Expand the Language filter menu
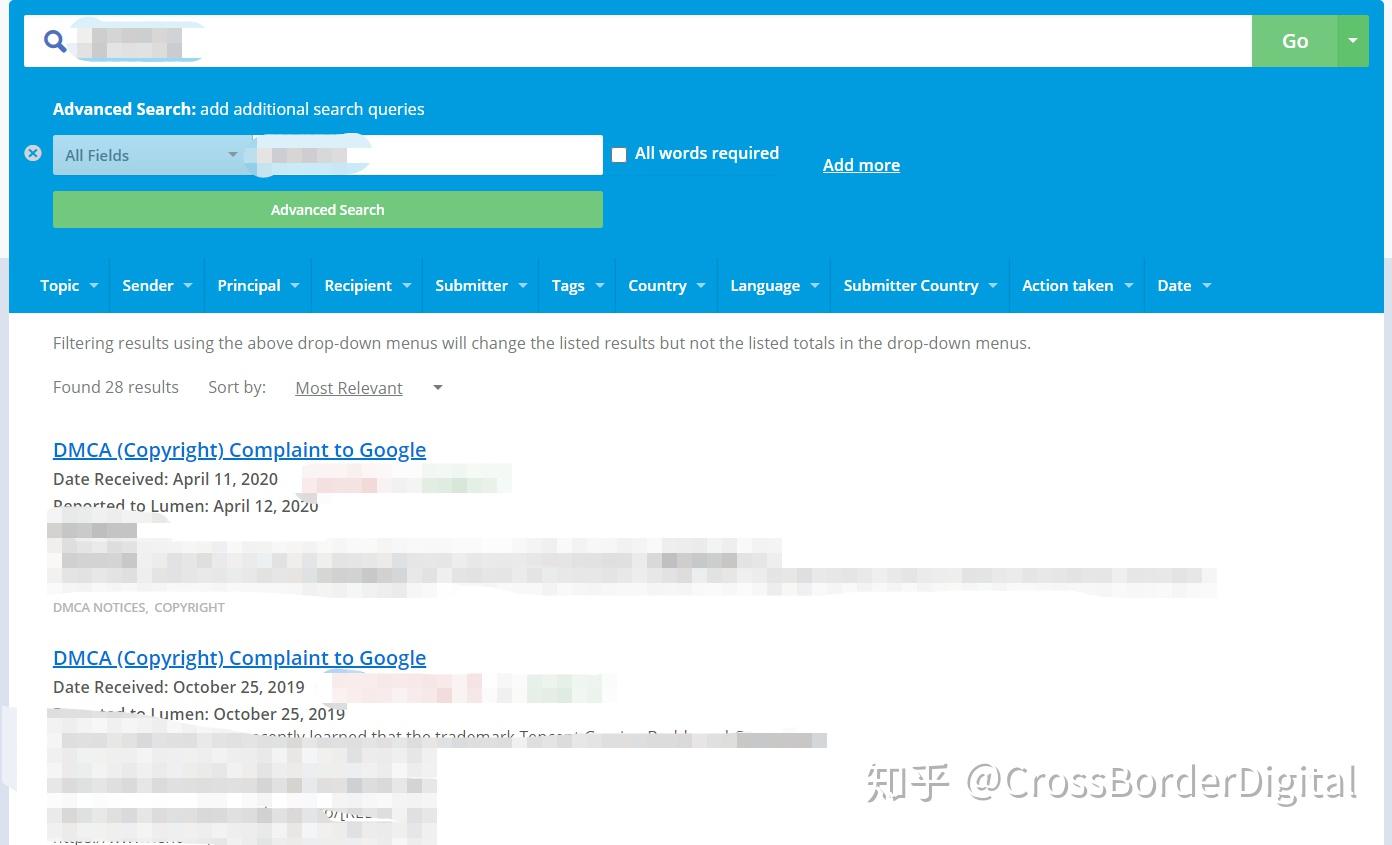 coord(774,285)
